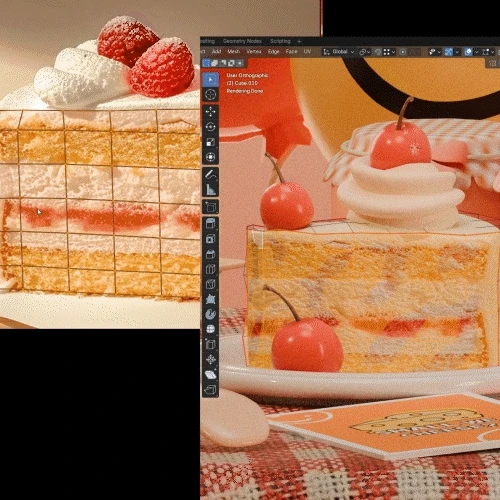Open the Edge menu

pos(273,51)
